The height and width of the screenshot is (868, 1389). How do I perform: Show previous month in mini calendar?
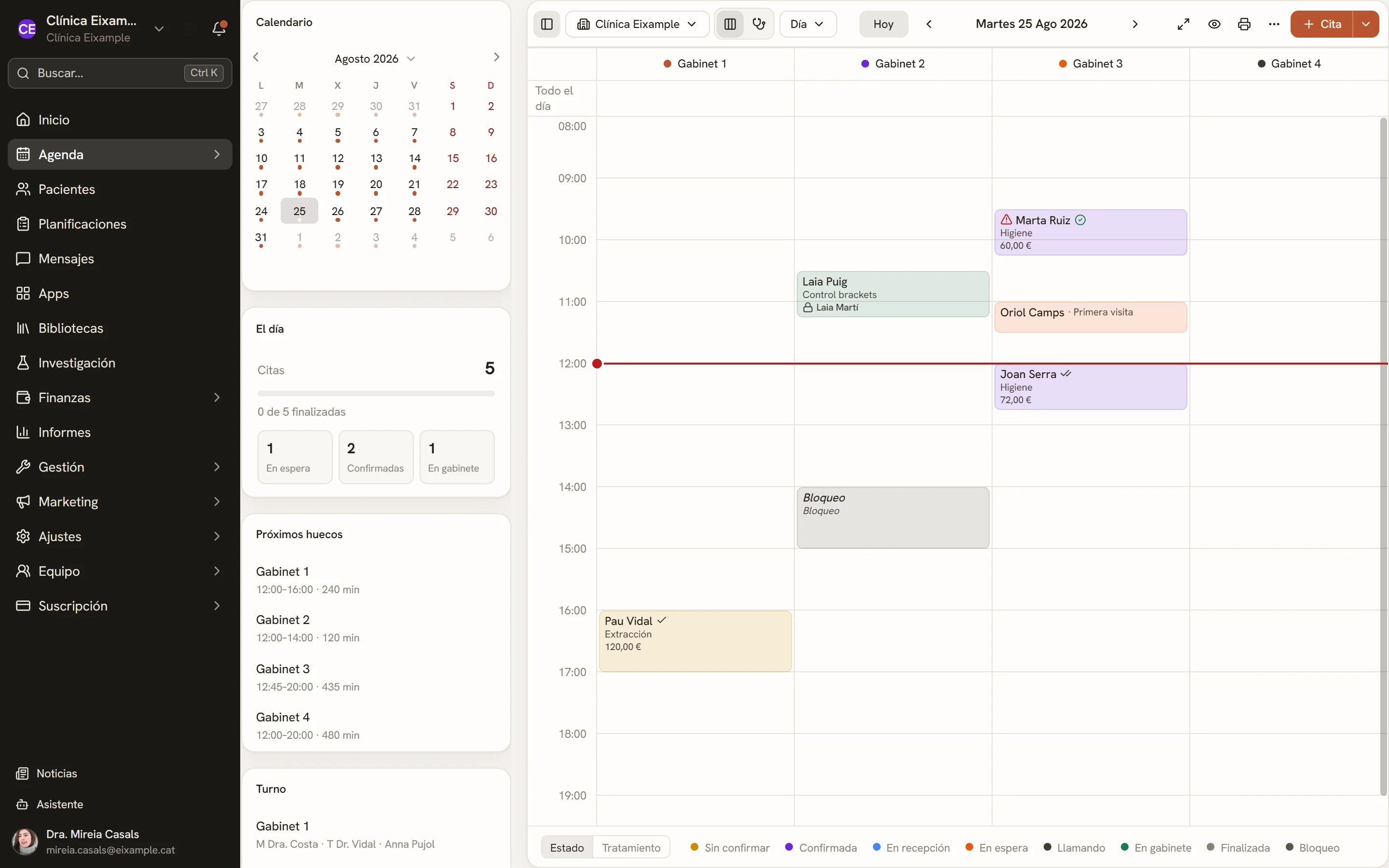click(256, 57)
